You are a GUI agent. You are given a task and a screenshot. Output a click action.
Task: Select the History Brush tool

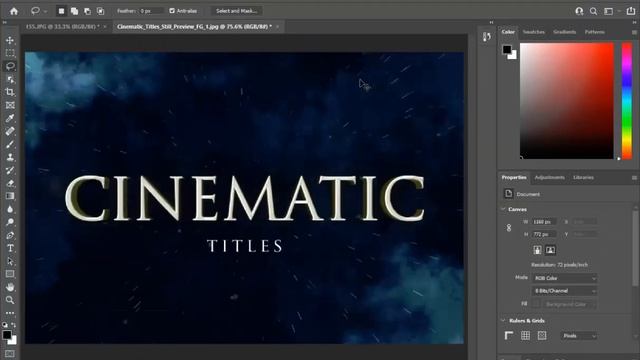pos(10,170)
